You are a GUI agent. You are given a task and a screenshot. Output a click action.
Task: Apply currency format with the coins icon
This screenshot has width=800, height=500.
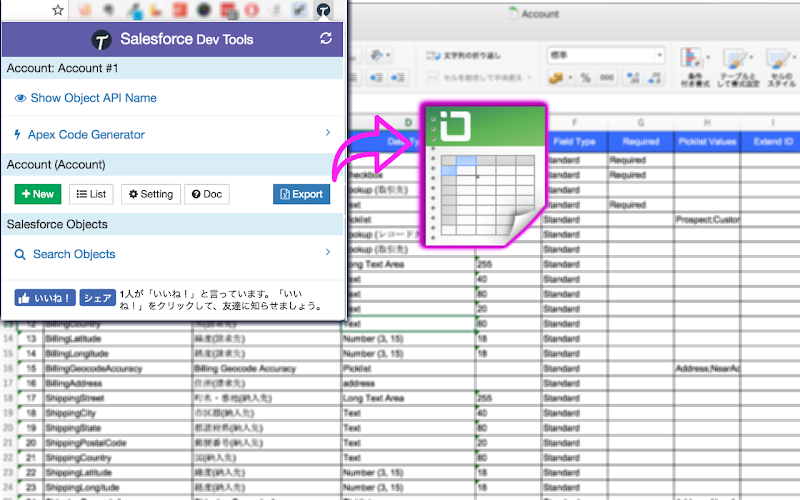pyautogui.click(x=556, y=78)
